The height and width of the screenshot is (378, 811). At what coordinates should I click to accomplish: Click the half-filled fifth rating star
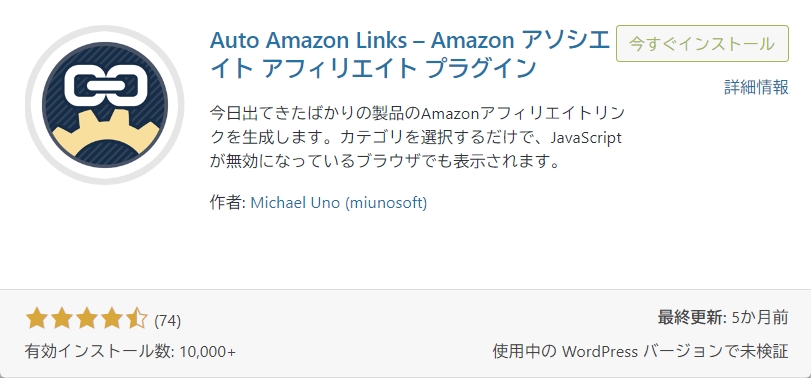(x=137, y=319)
